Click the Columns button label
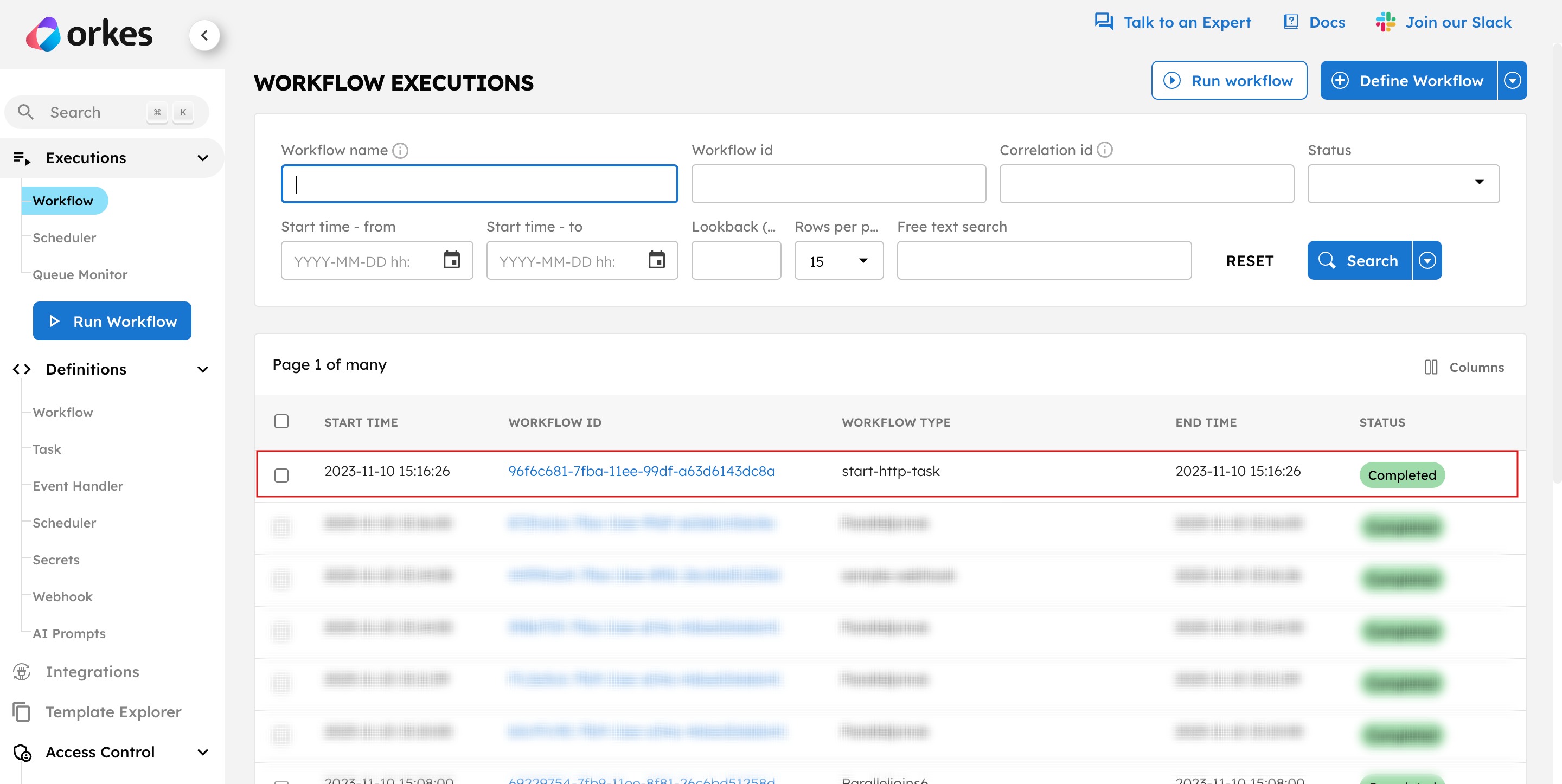Screen dimensions: 1562x784 click(x=1476, y=368)
